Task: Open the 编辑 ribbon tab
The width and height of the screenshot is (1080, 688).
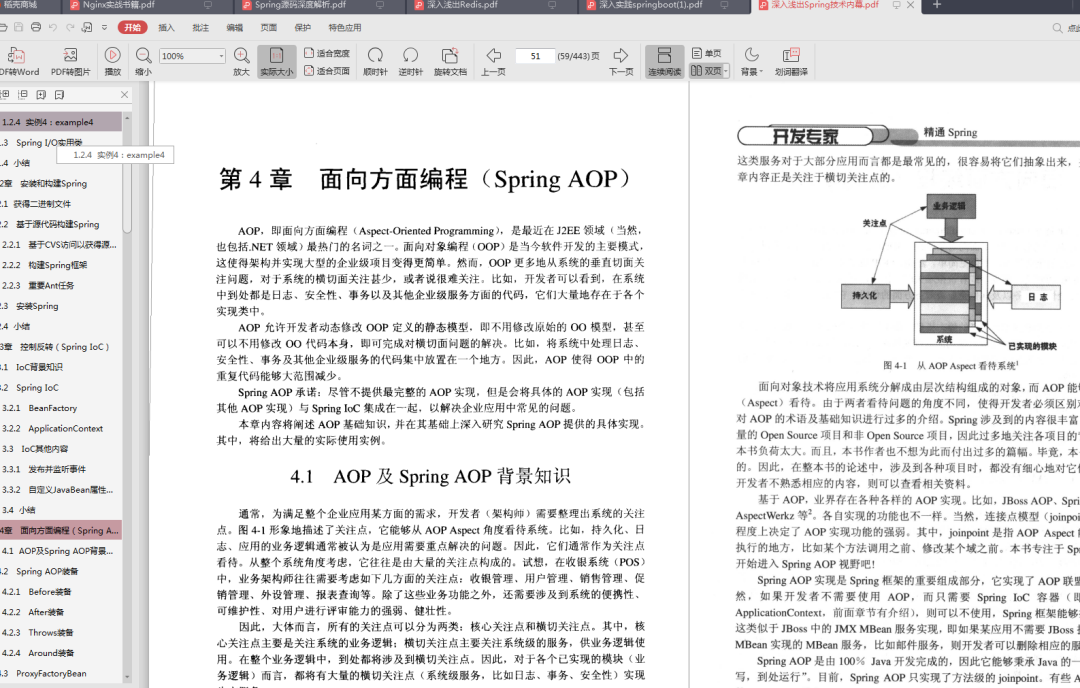Action: pyautogui.click(x=234, y=28)
